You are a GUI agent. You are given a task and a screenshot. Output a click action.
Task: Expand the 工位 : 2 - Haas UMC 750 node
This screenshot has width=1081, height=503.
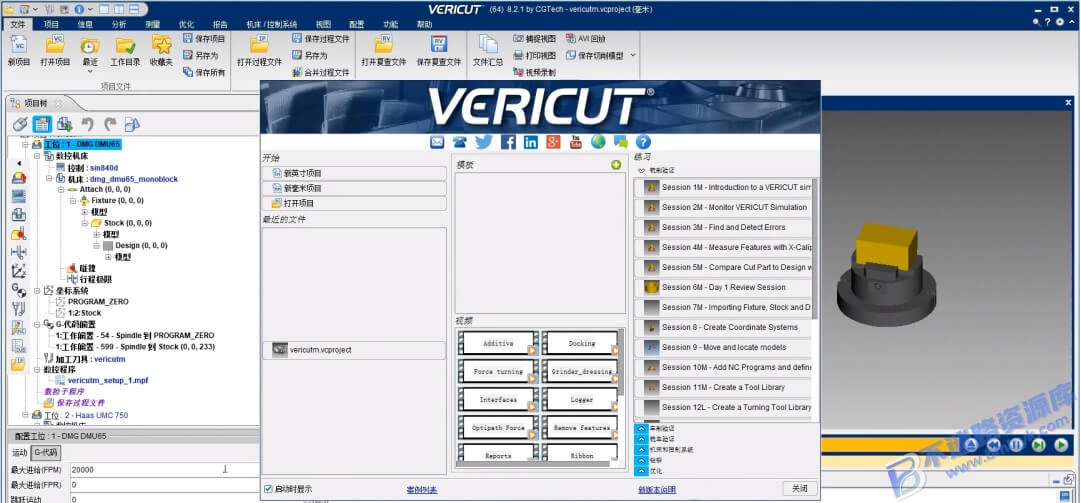coord(26,415)
